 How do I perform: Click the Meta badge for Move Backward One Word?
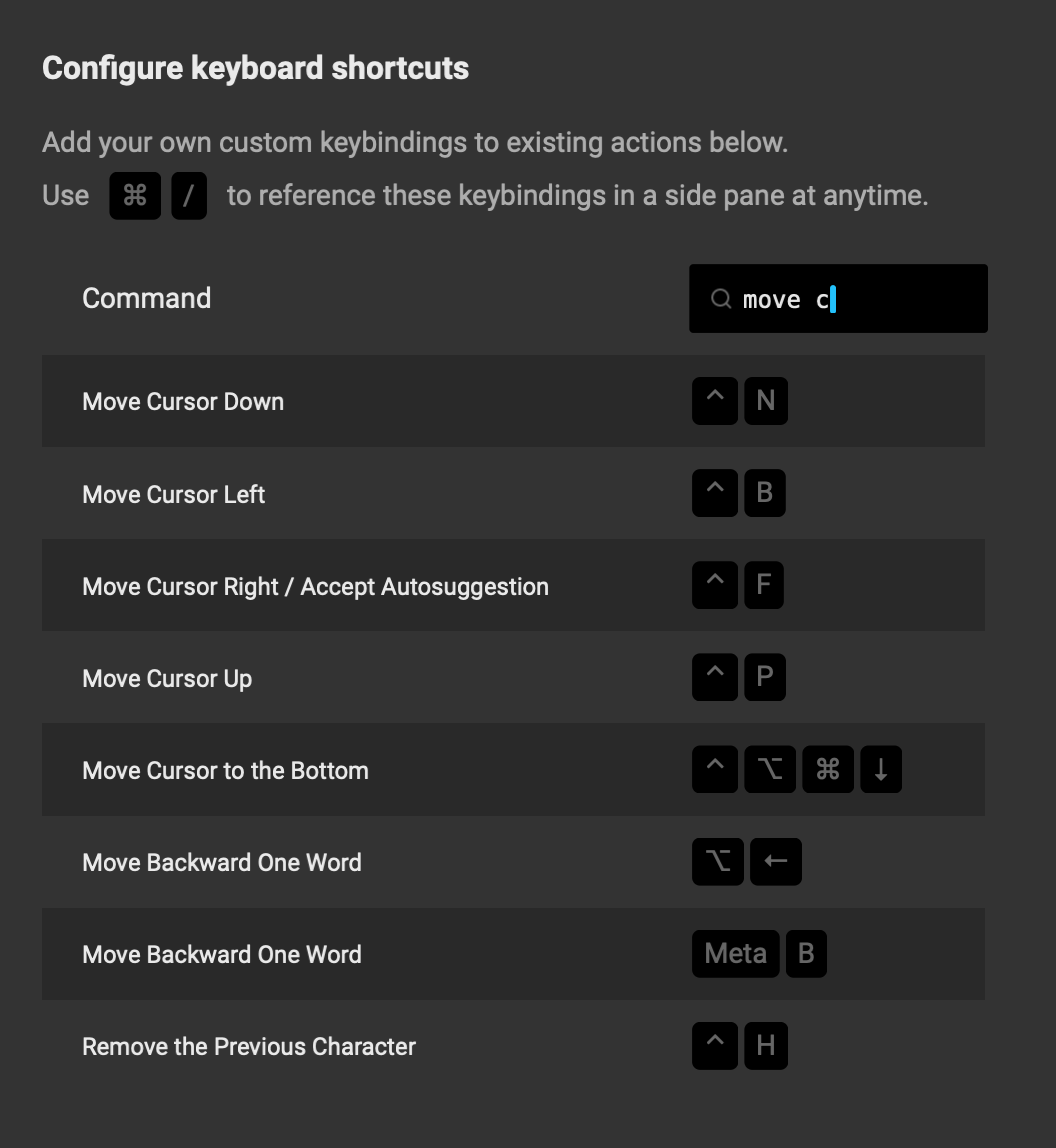pyautogui.click(x=735, y=953)
